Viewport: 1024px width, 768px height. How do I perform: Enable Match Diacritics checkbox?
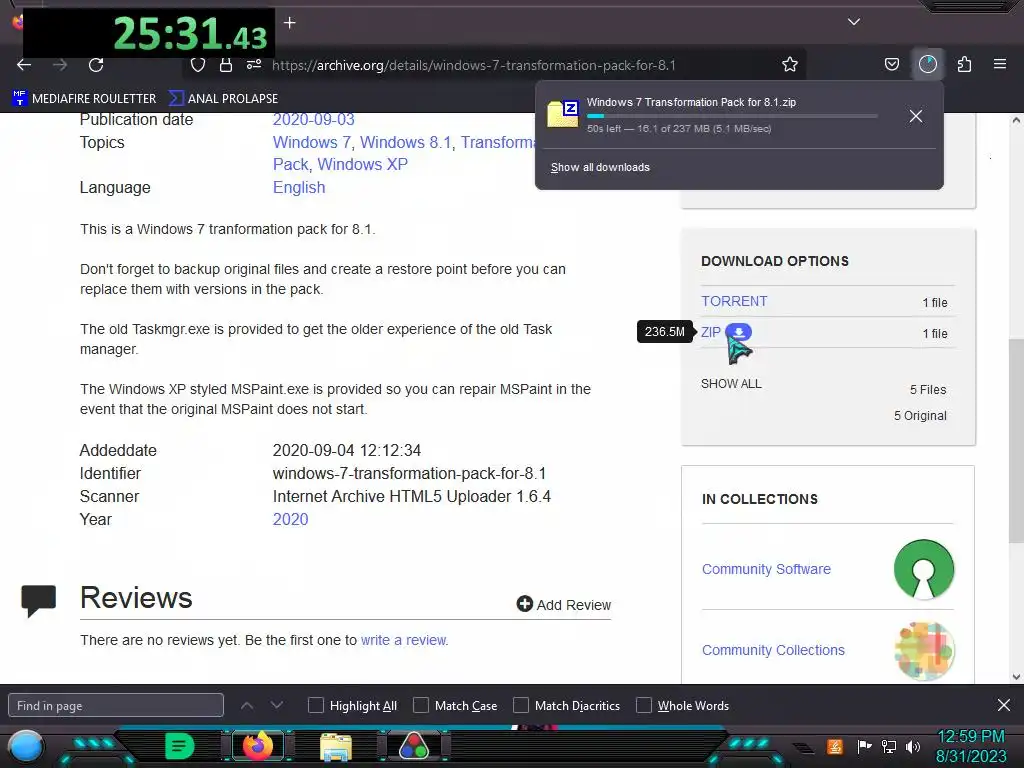520,705
